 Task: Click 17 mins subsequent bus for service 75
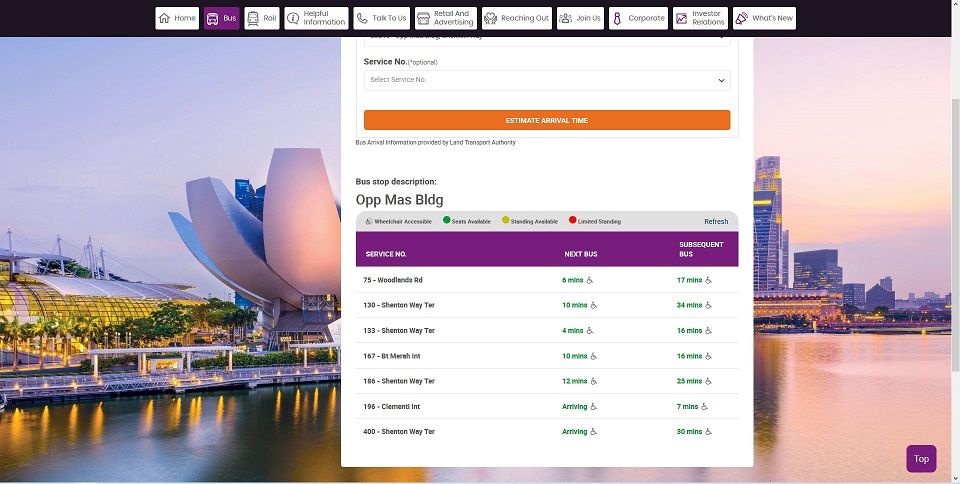point(689,280)
